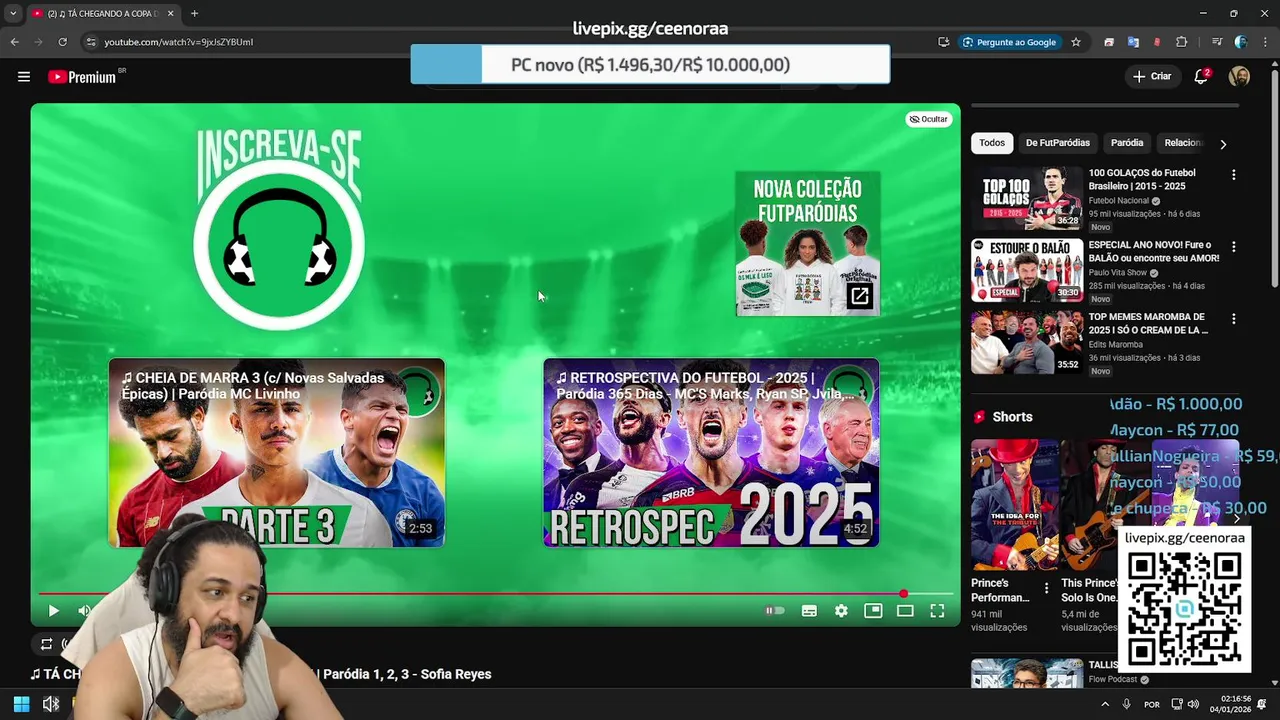
Task: Open external link icon on Futparódias card
Action: coord(859,296)
